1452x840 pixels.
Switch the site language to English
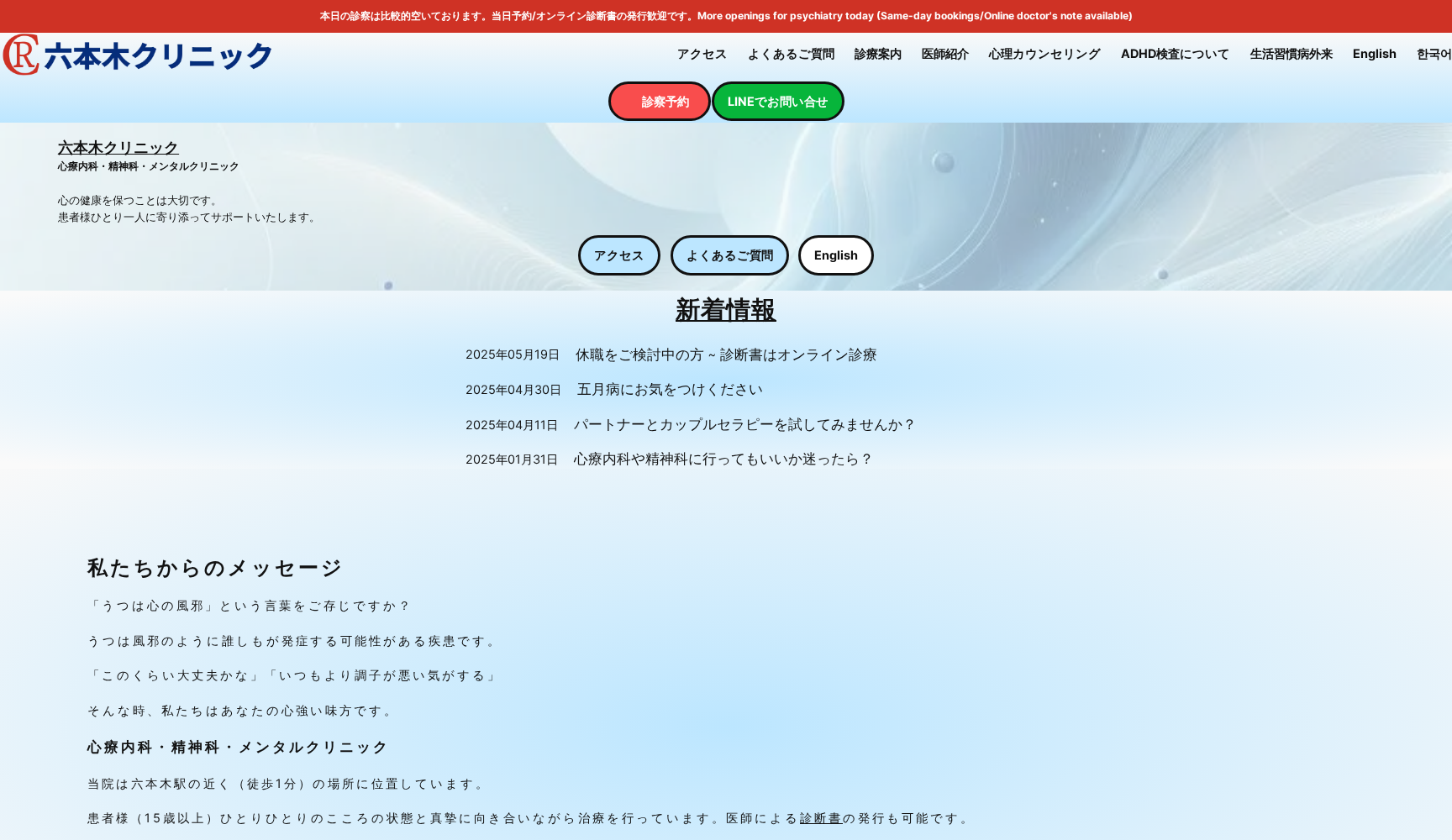point(1373,54)
